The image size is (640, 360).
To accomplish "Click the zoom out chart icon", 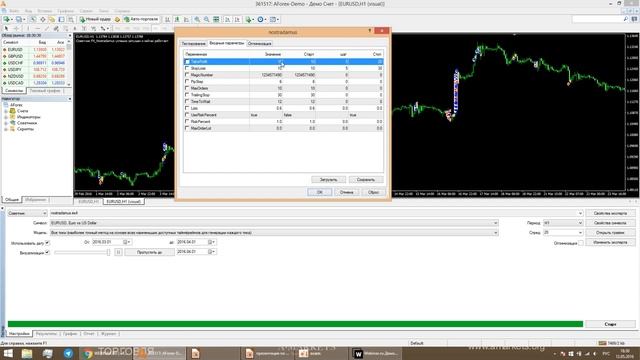I will [x=207, y=19].
